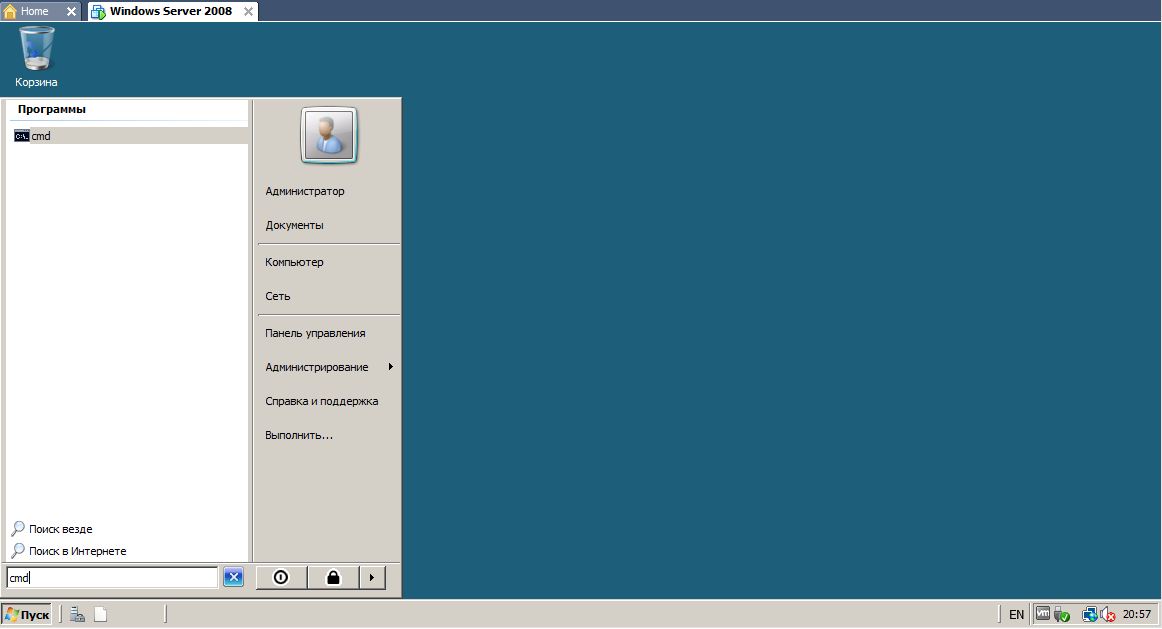Image resolution: width=1162 pixels, height=629 pixels.
Task: Click the blank document quick launch icon
Action: [101, 614]
